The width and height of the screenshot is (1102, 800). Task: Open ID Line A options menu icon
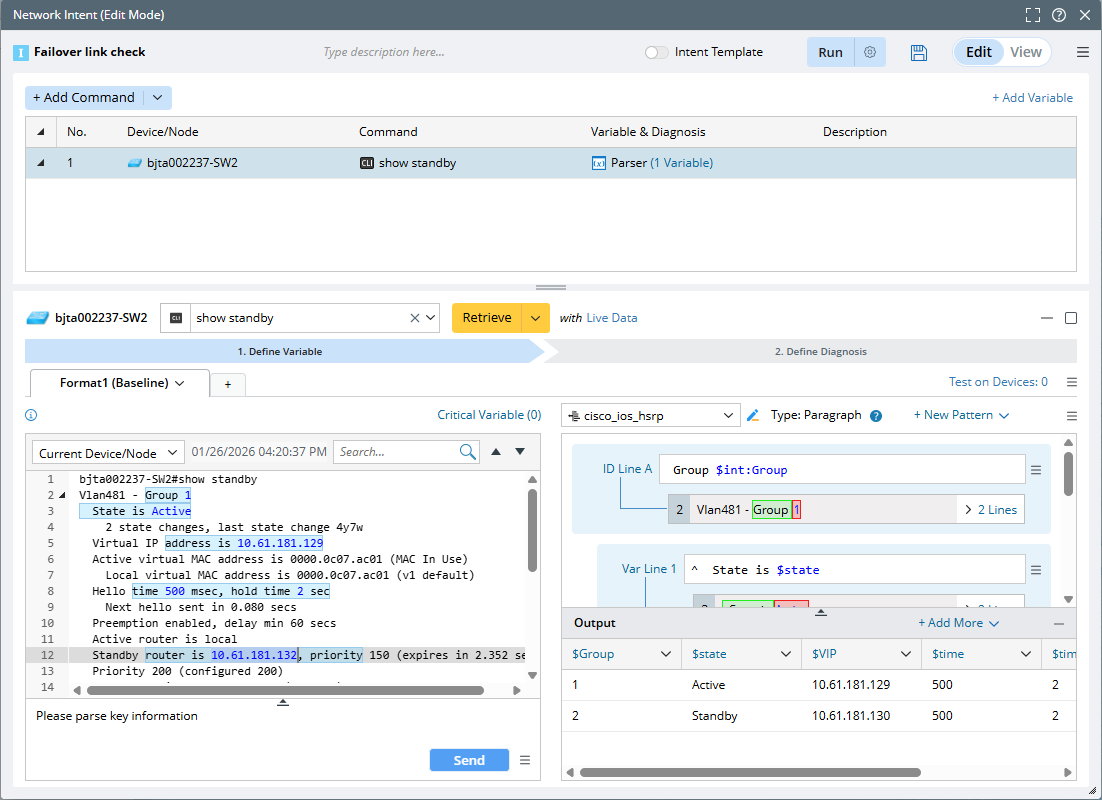(1036, 470)
